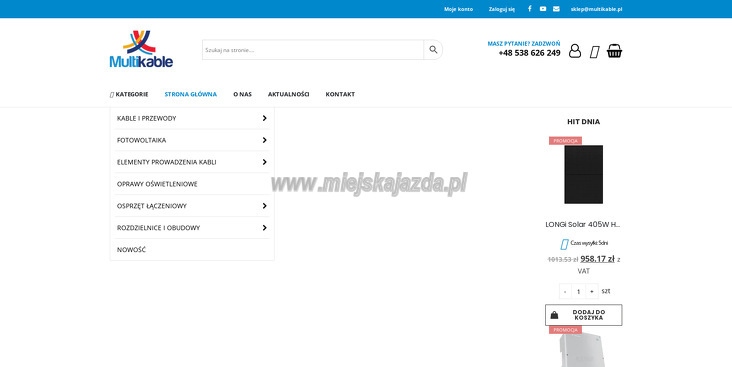Open the user account icon
This screenshot has height=367, width=732.
coord(575,51)
